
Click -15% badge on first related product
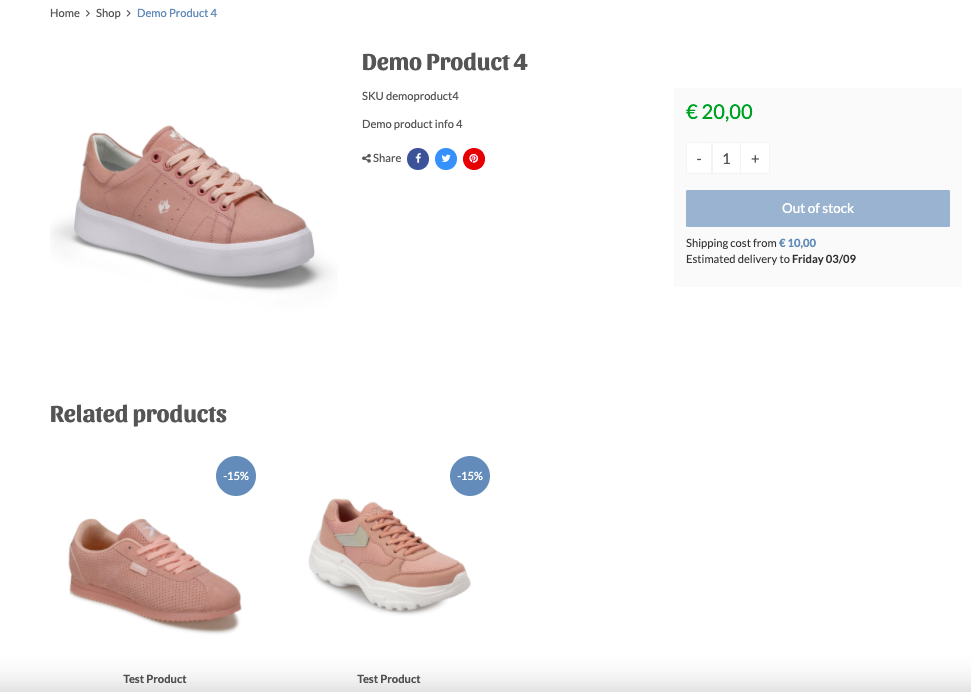tap(236, 476)
